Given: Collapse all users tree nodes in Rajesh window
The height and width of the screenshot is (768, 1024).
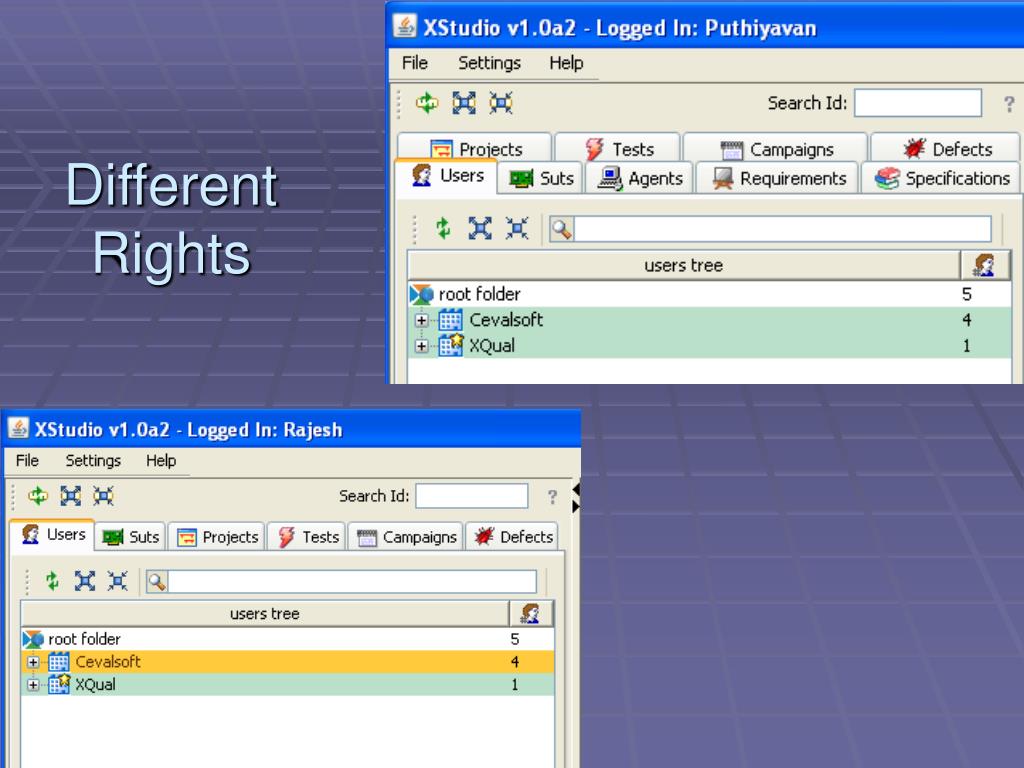Looking at the screenshot, I should coord(118,581).
